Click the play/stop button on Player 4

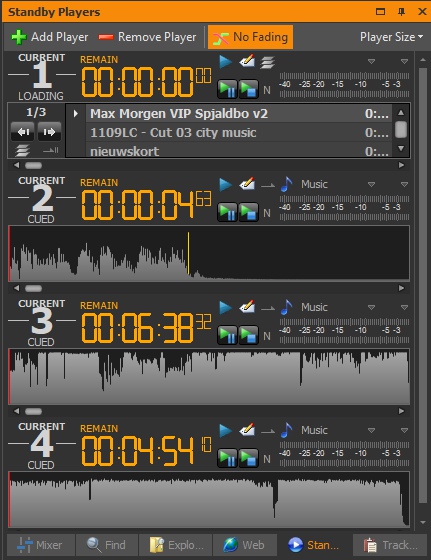tap(249, 458)
